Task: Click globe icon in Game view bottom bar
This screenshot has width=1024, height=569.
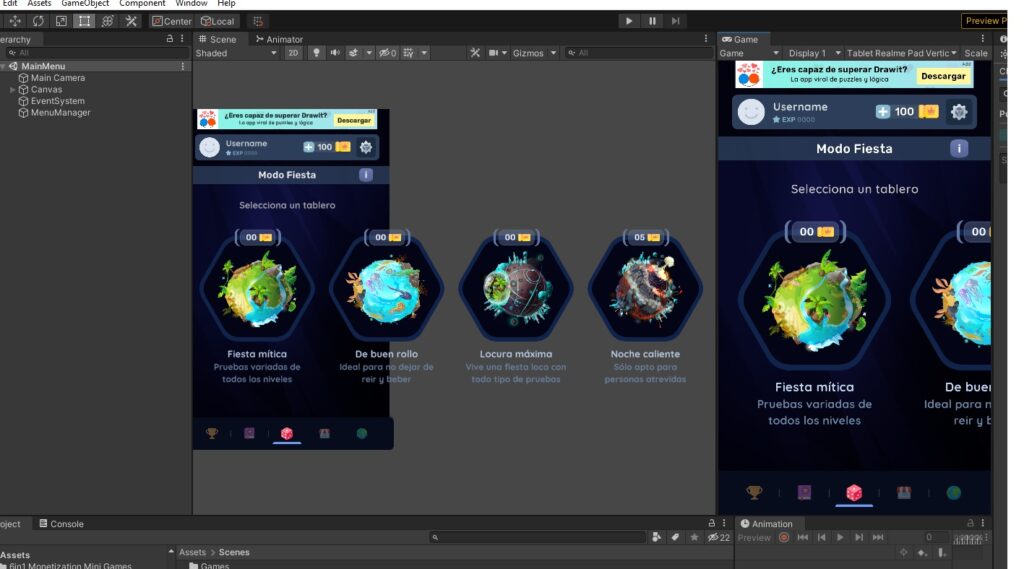Action: point(953,493)
